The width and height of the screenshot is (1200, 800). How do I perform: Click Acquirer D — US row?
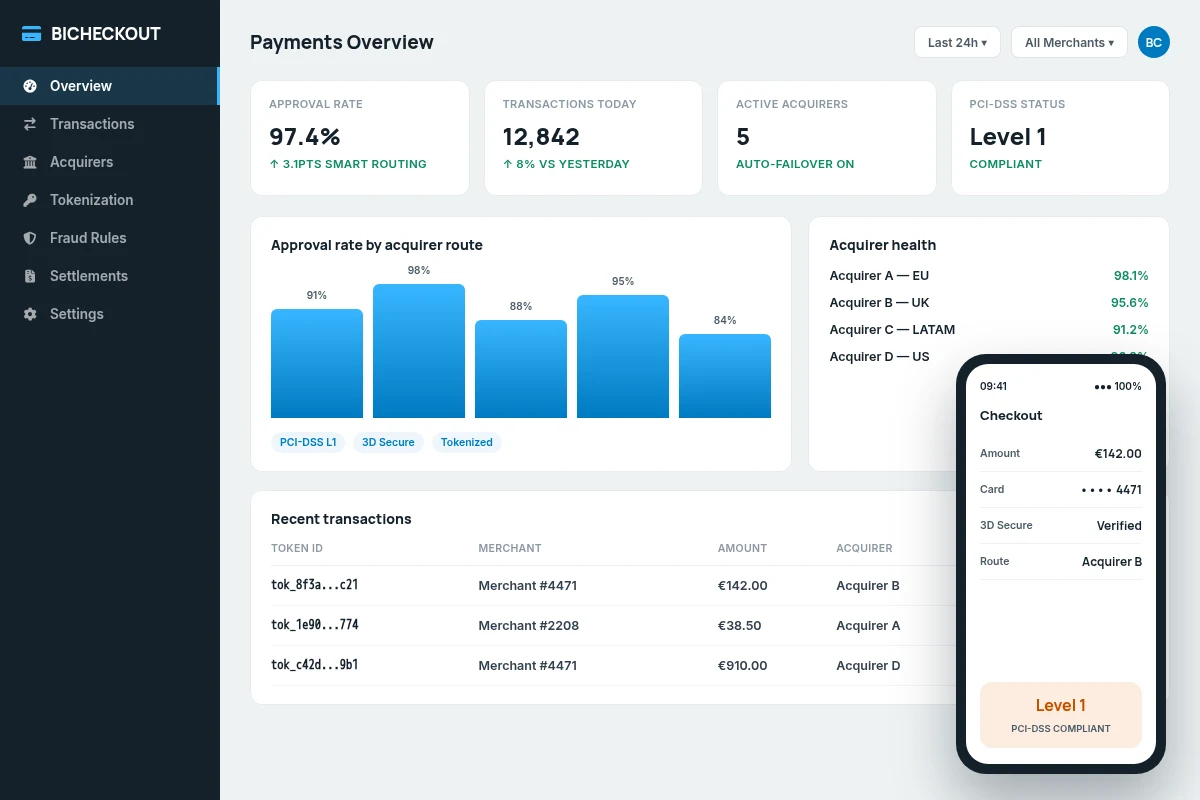989,357
